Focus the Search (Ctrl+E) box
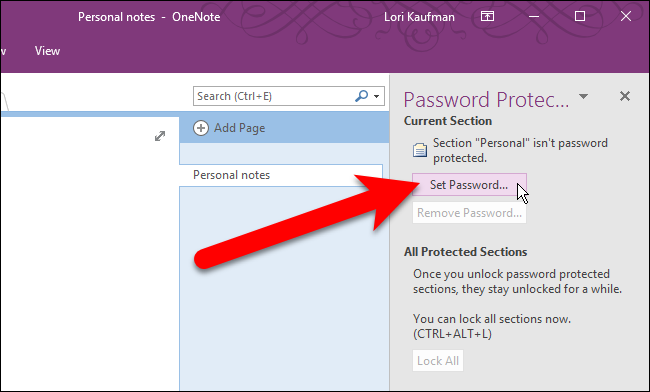 pos(273,96)
